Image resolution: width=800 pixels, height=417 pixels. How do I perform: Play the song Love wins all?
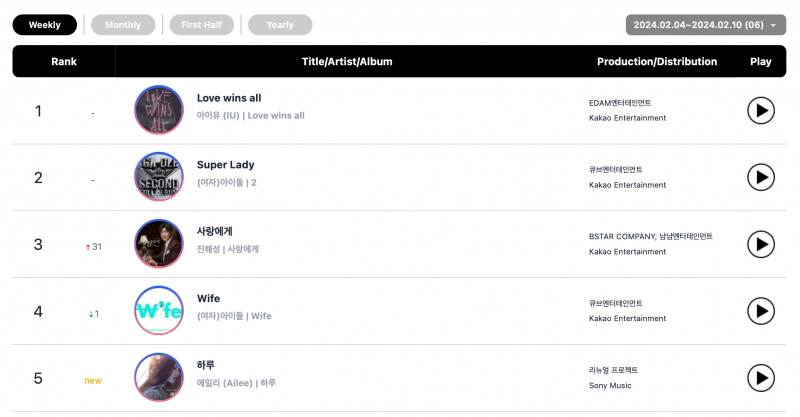coord(761,110)
